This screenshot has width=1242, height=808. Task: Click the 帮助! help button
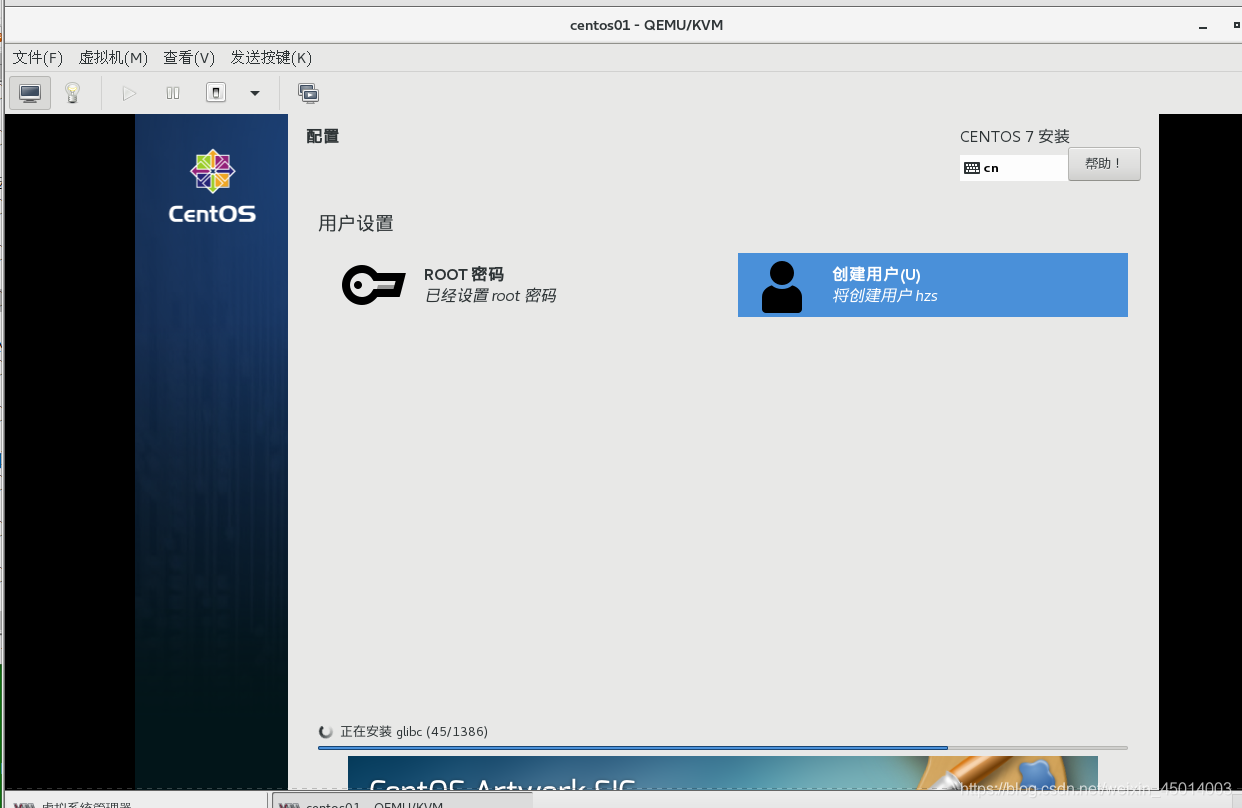pyautogui.click(x=1104, y=164)
